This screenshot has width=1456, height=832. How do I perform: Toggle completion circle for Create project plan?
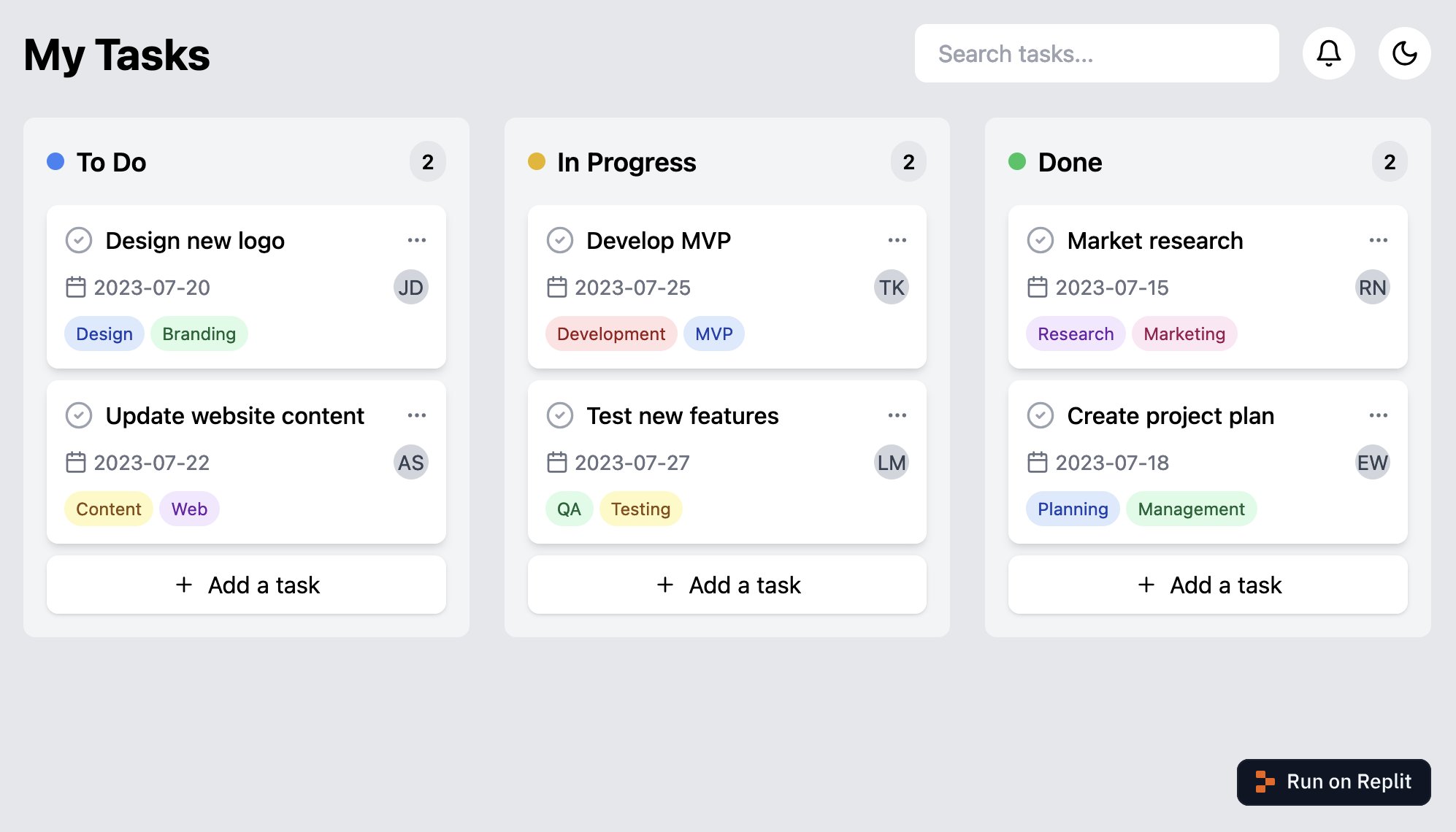point(1041,415)
